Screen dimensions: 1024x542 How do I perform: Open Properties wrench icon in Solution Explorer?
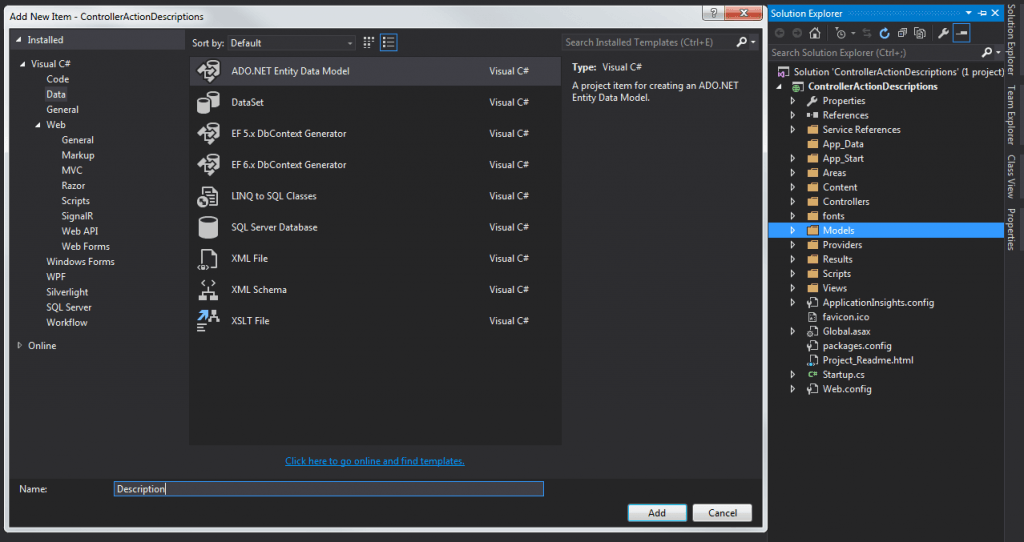click(x=943, y=33)
